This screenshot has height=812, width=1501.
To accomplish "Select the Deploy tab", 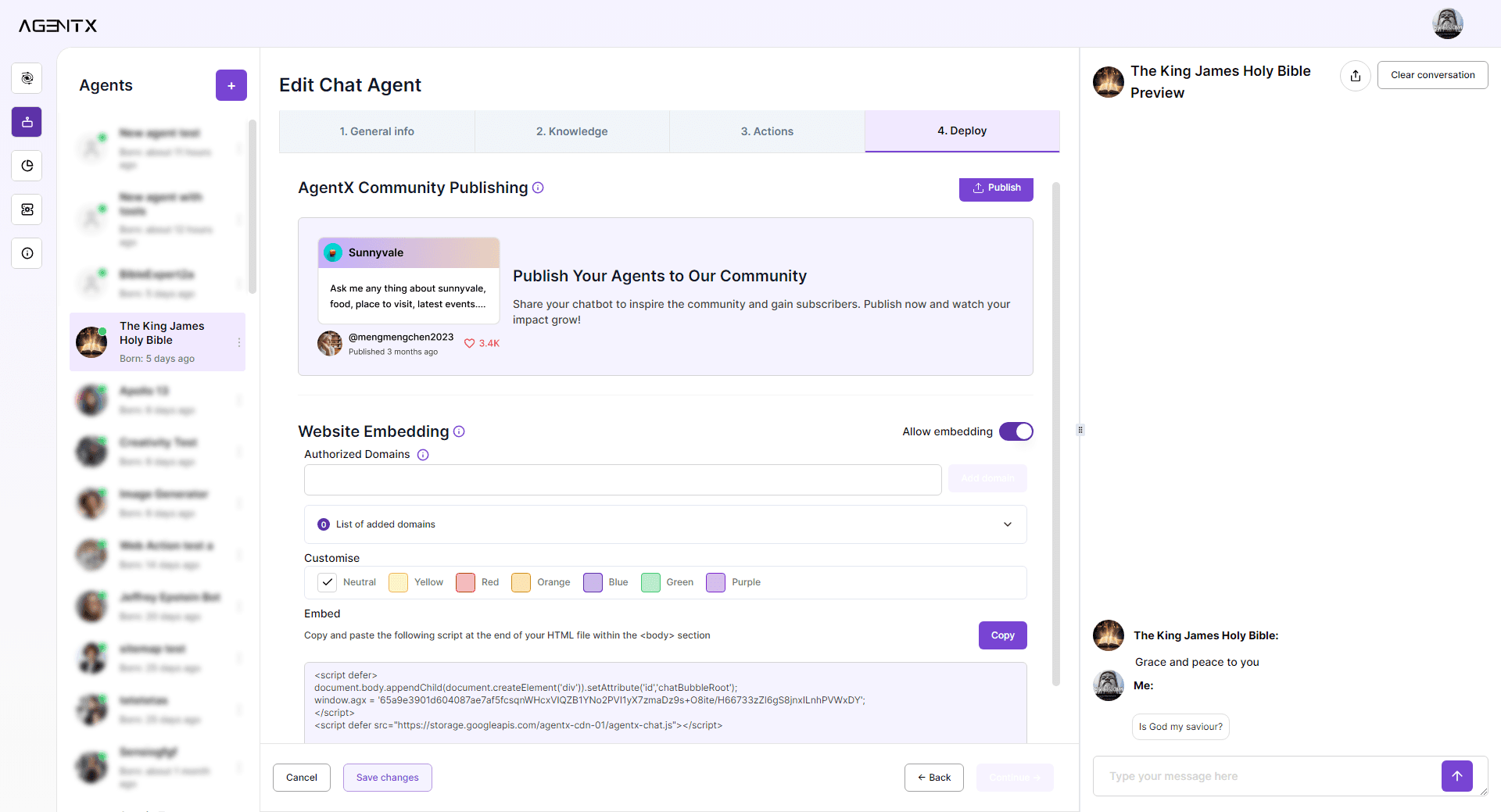I will point(962,131).
